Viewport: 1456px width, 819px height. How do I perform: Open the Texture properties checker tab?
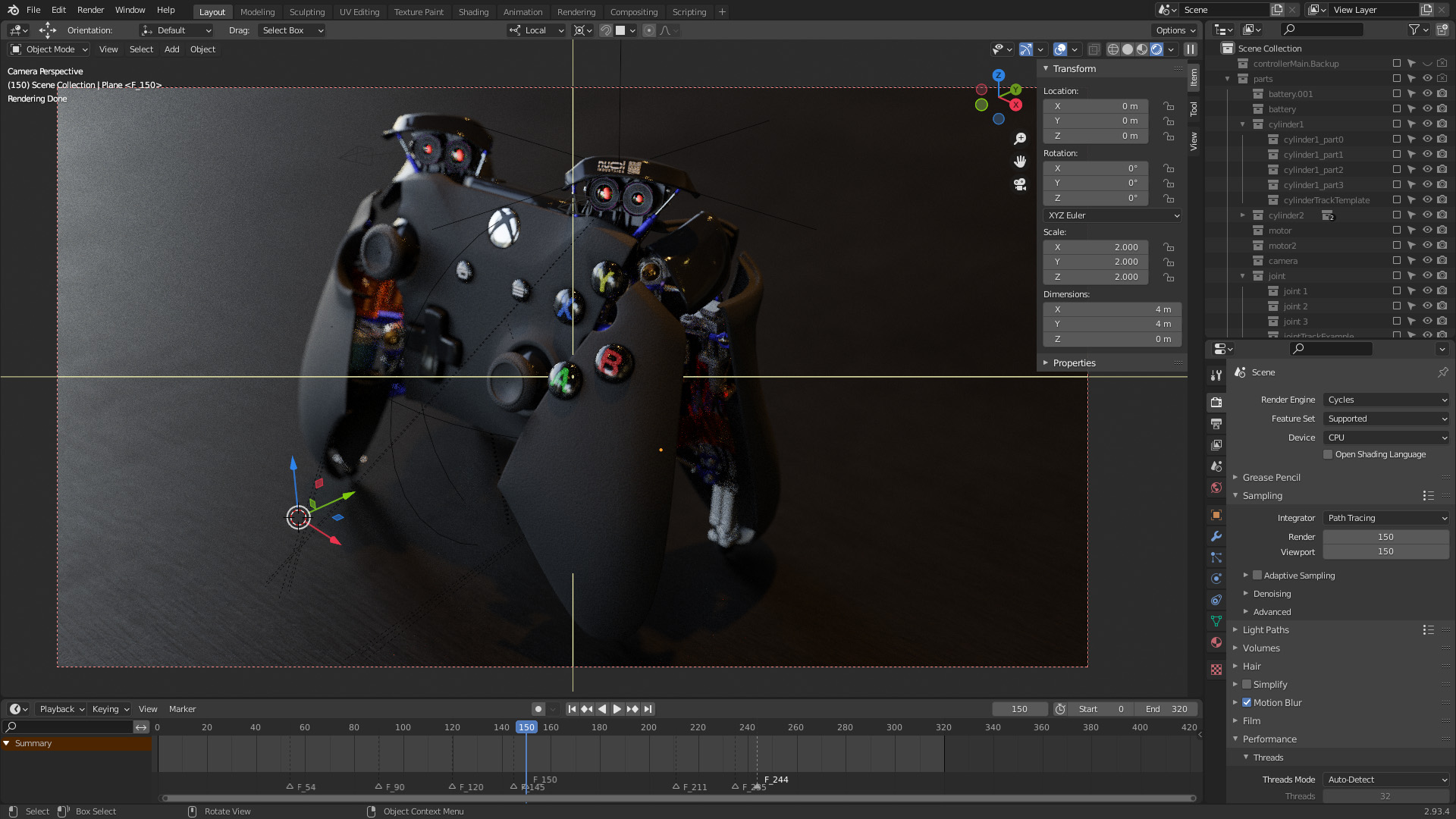coord(1216,670)
